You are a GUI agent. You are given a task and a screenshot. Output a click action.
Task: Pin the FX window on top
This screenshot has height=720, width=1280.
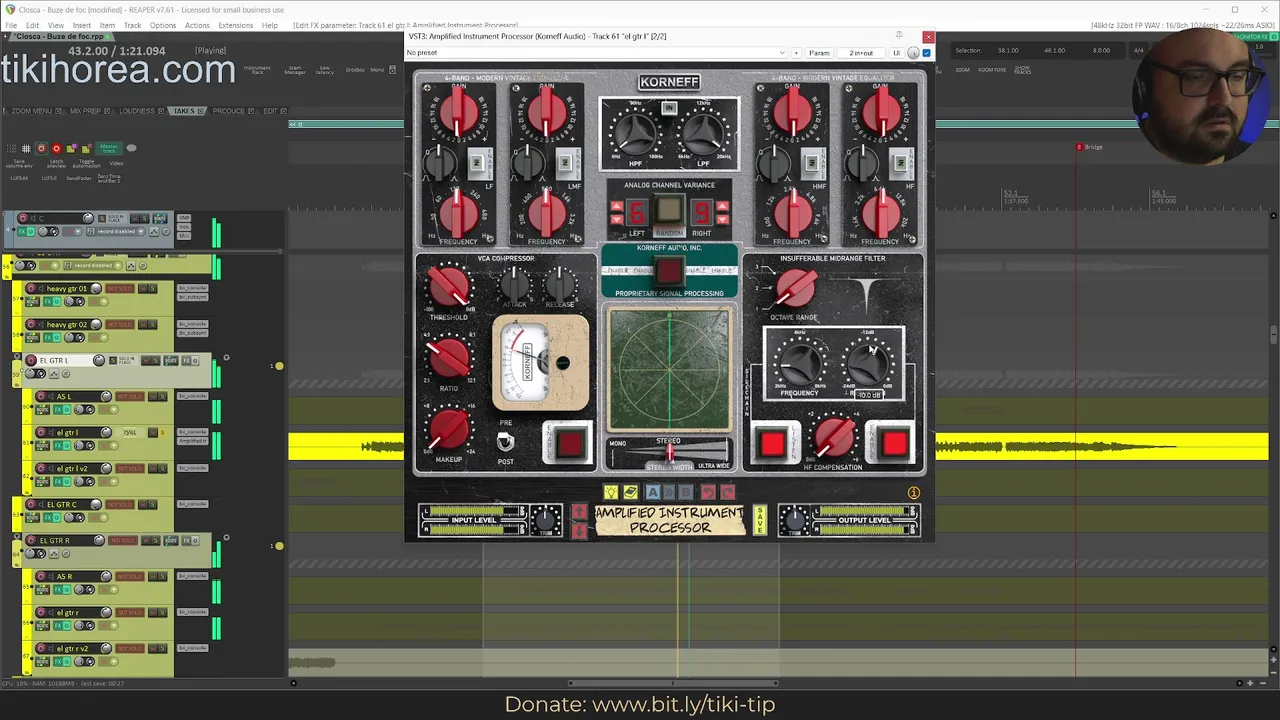(x=899, y=36)
